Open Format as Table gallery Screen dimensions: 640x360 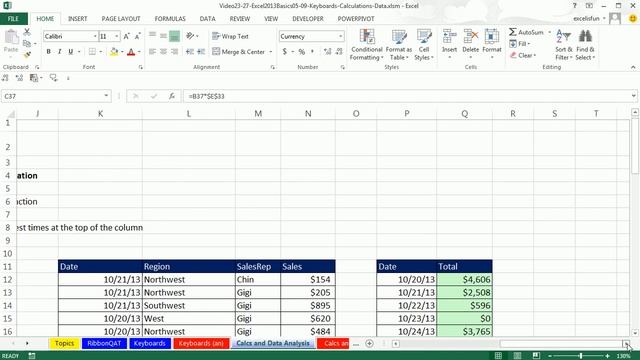tap(399, 45)
